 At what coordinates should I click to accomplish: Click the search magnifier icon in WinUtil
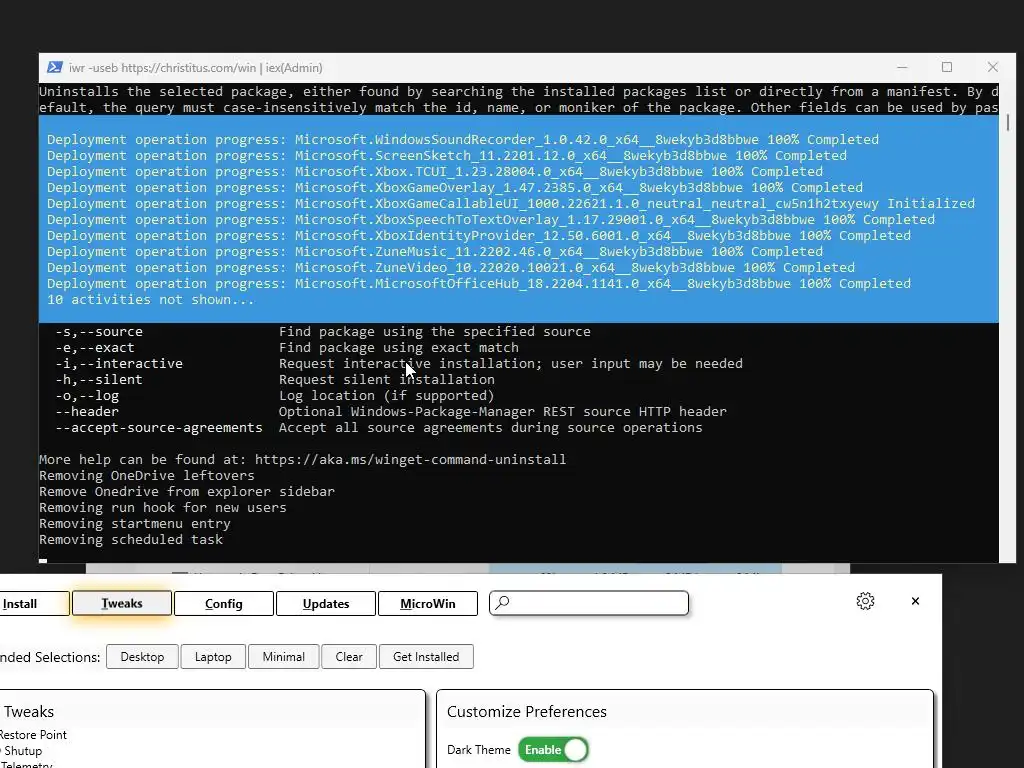click(x=502, y=602)
